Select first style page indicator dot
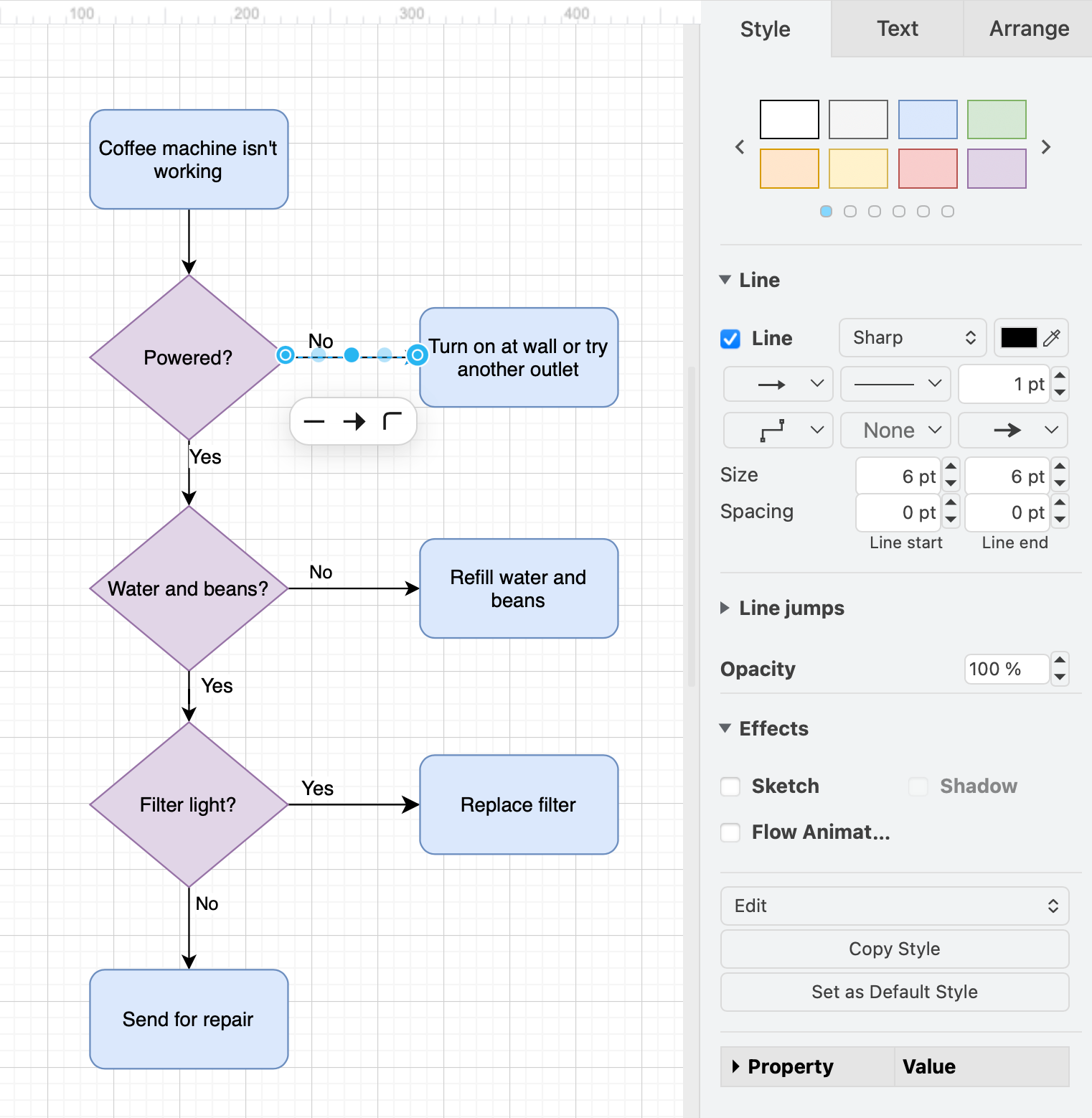1092x1118 pixels. [826, 212]
